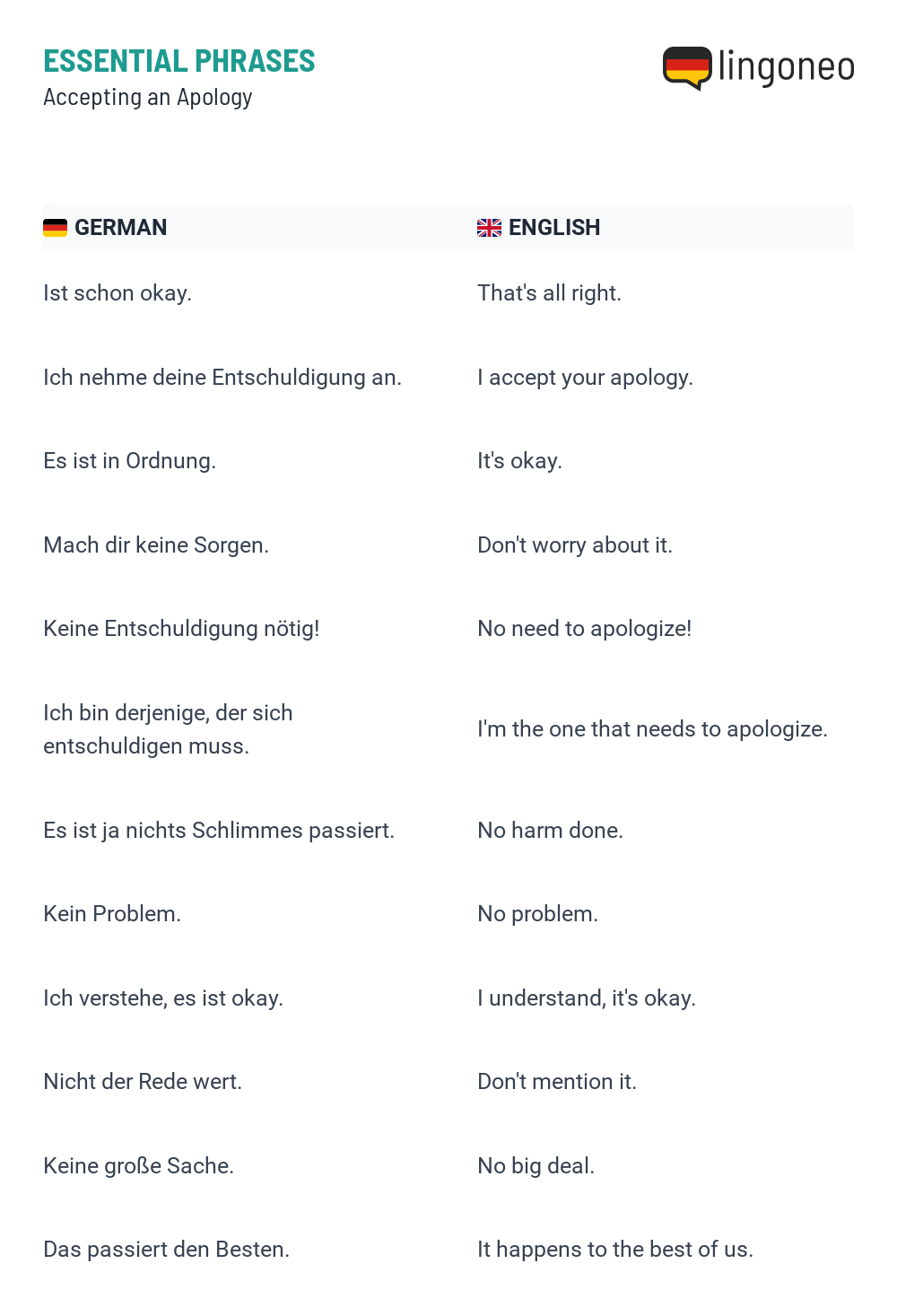Click 'Nicht der Rede wert.' phrase
Screen dimensions: 897x1316
[143, 1082]
